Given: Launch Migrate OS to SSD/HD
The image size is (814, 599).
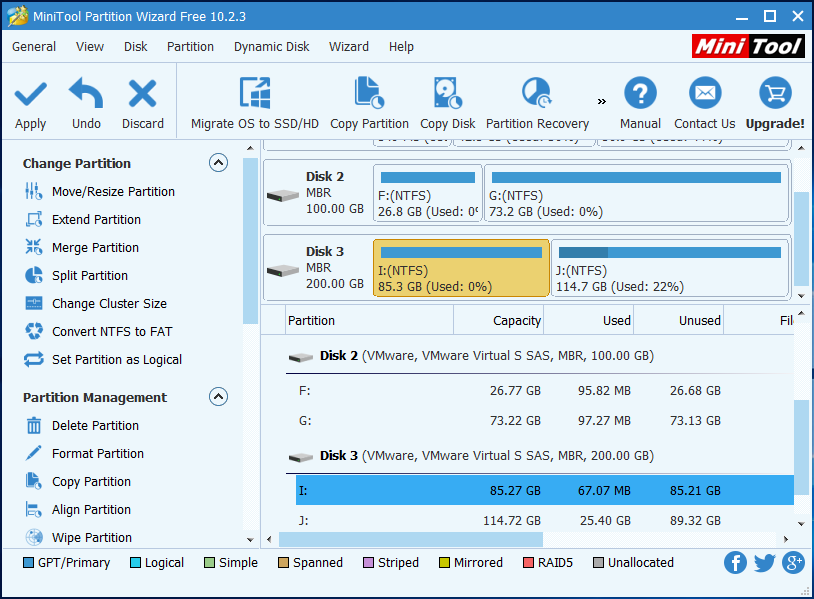Looking at the screenshot, I should pyautogui.click(x=254, y=103).
